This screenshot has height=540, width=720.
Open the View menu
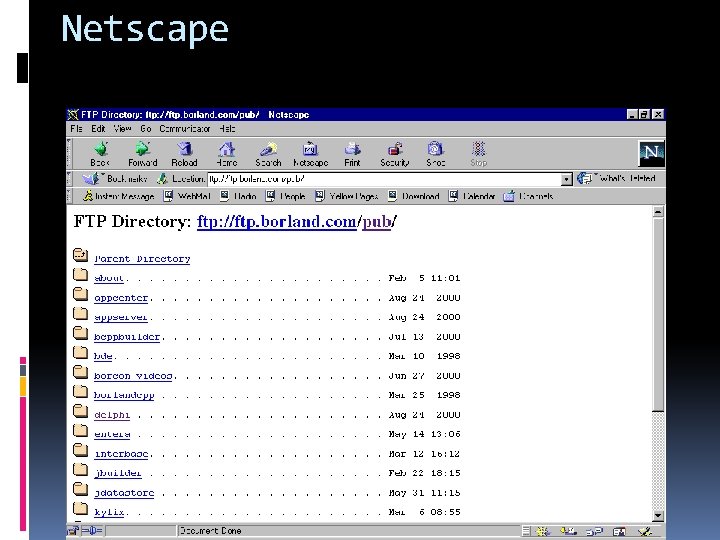click(x=123, y=129)
